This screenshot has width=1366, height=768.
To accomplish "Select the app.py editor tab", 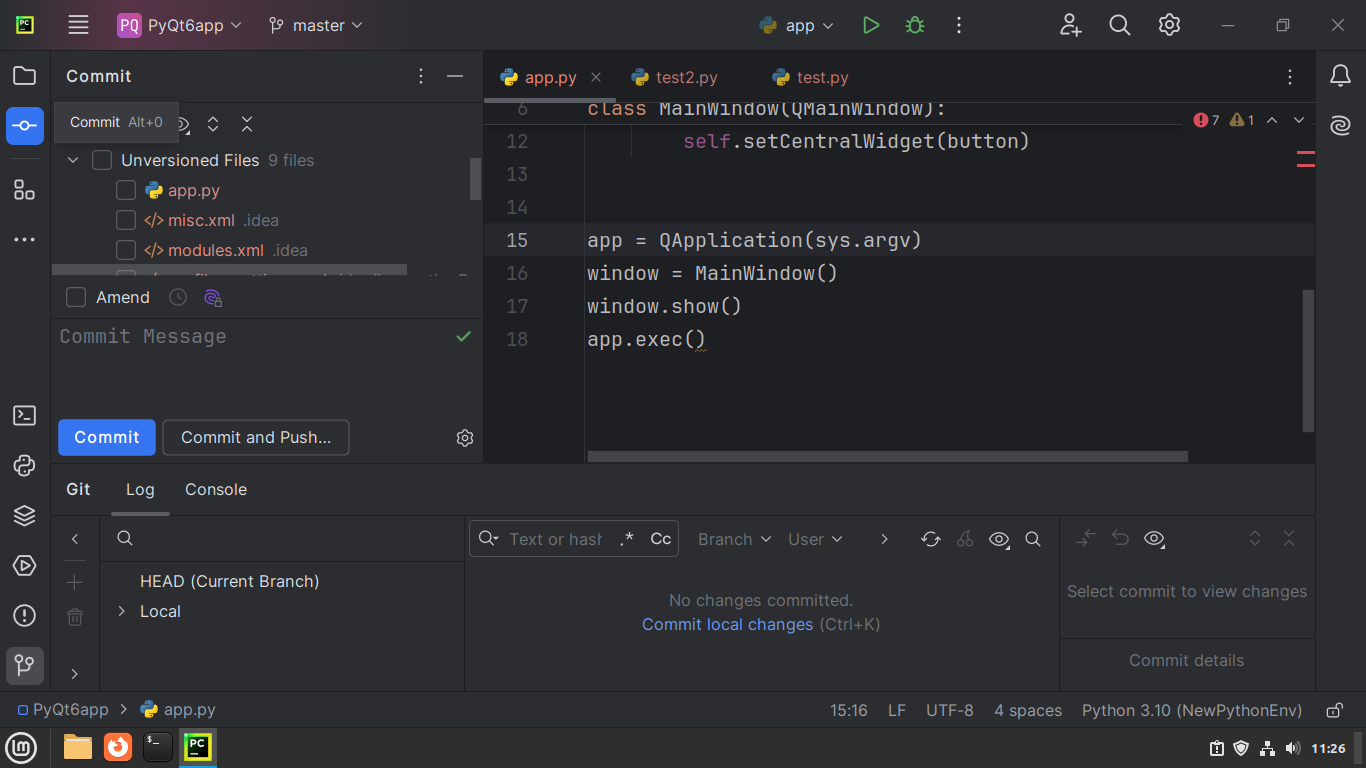I will coord(550,77).
